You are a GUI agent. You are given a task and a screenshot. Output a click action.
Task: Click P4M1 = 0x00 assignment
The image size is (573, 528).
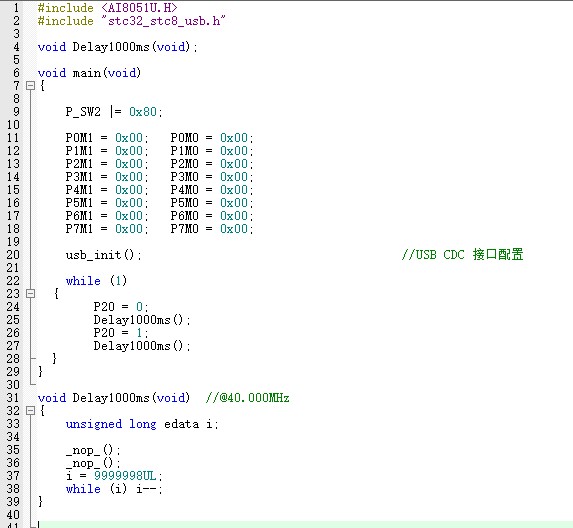click(107, 190)
